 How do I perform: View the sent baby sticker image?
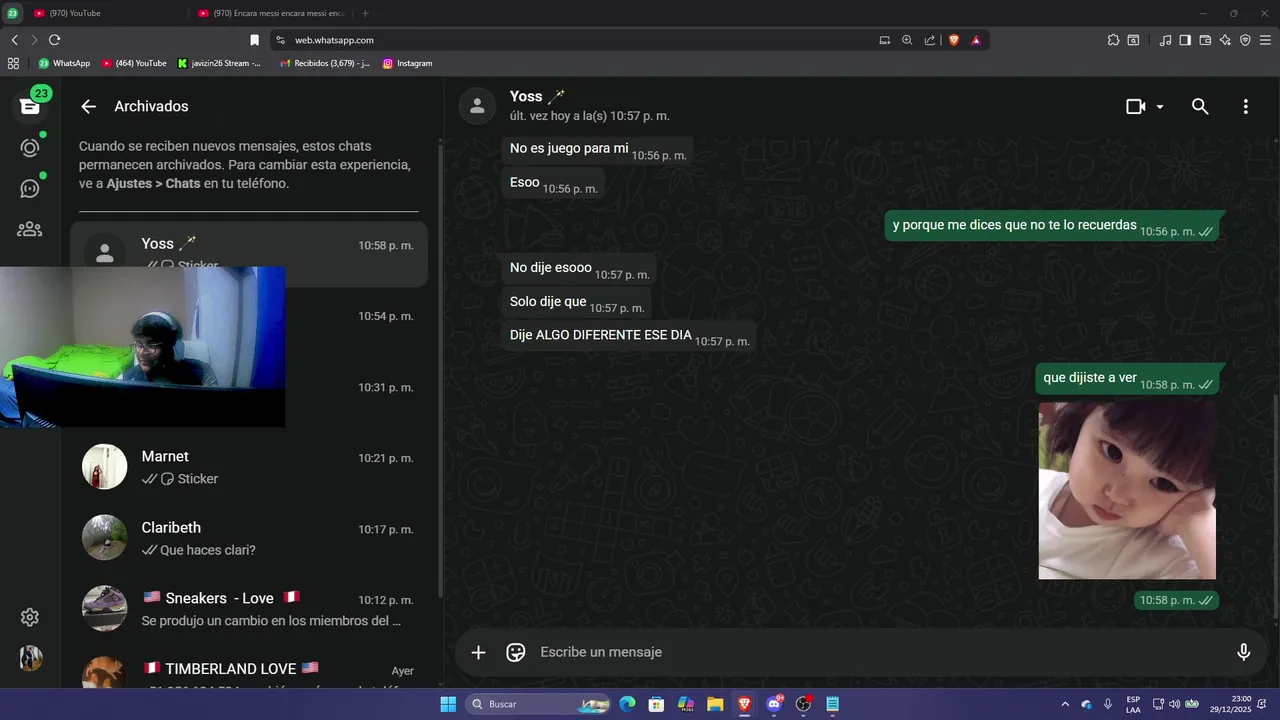[1127, 490]
